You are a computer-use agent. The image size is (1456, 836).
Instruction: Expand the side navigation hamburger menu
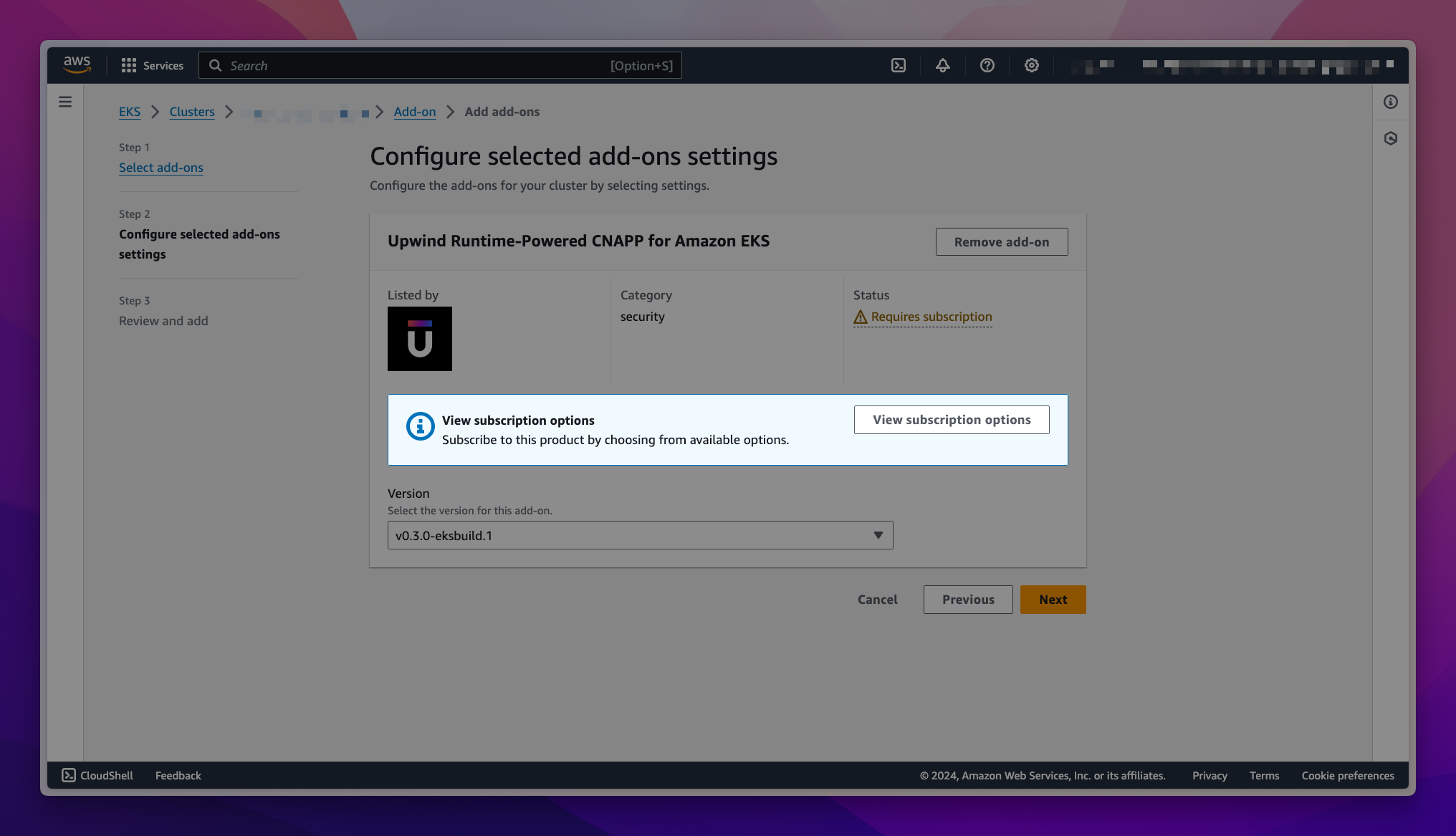pos(65,102)
